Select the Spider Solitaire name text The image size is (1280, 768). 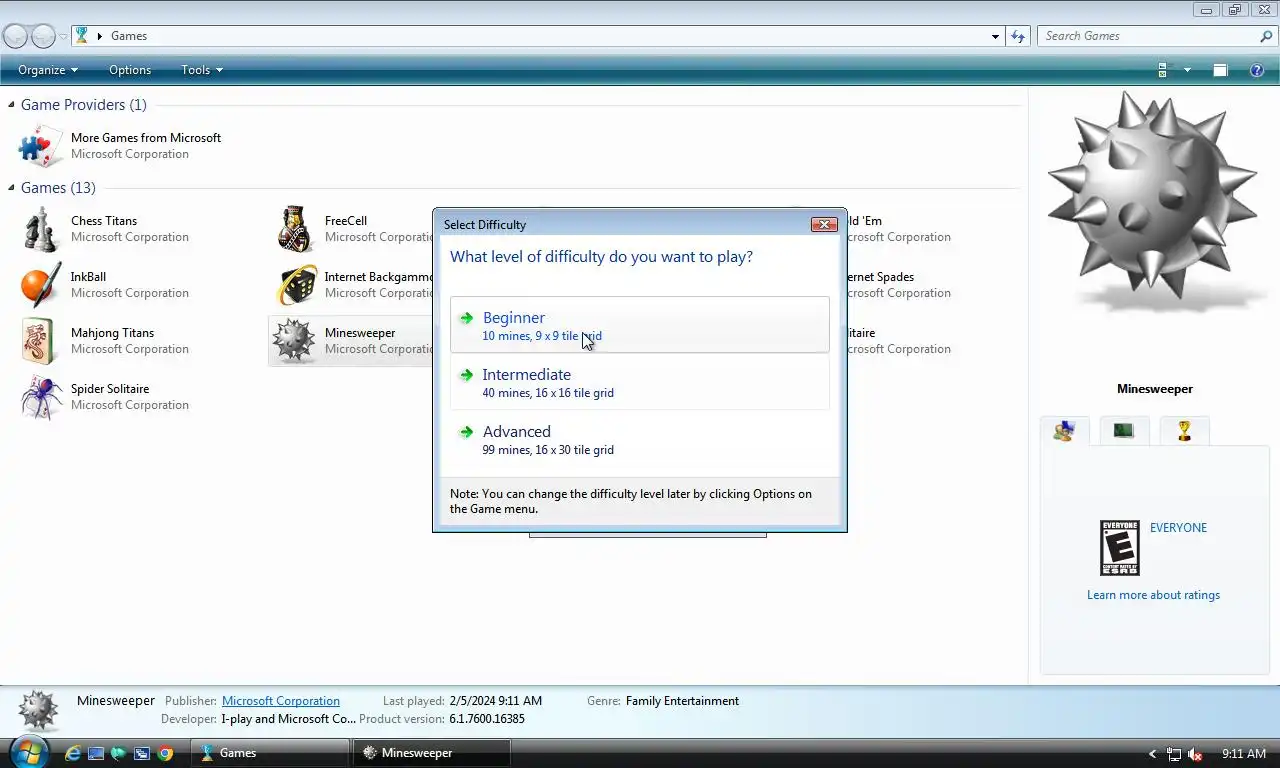(x=110, y=389)
